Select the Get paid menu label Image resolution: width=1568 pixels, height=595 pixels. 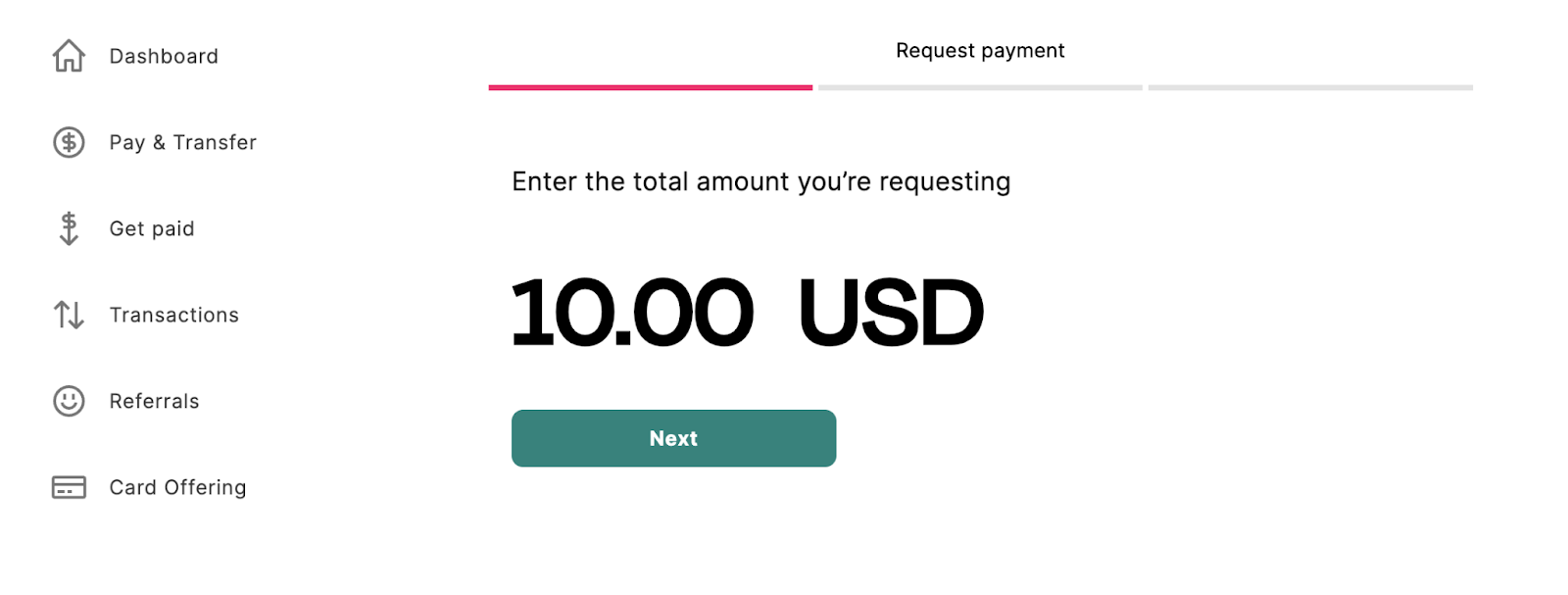[152, 228]
